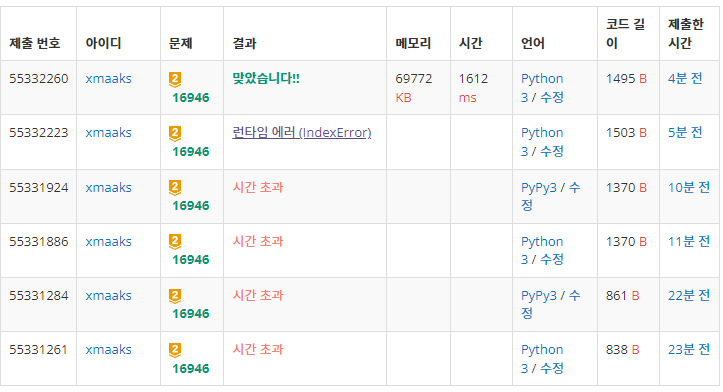The image size is (723, 392).
Task: Open xmaaks profile in row 55332223
Action: [x=108, y=133]
